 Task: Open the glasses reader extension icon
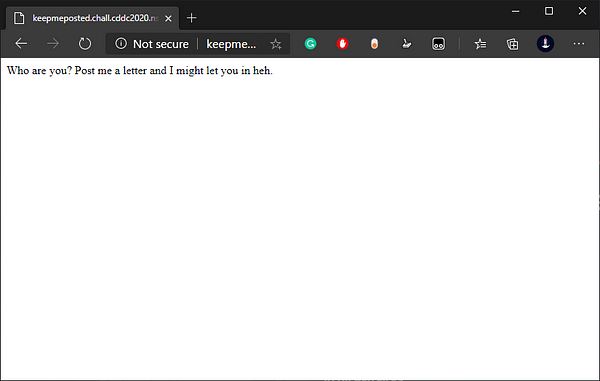click(438, 44)
